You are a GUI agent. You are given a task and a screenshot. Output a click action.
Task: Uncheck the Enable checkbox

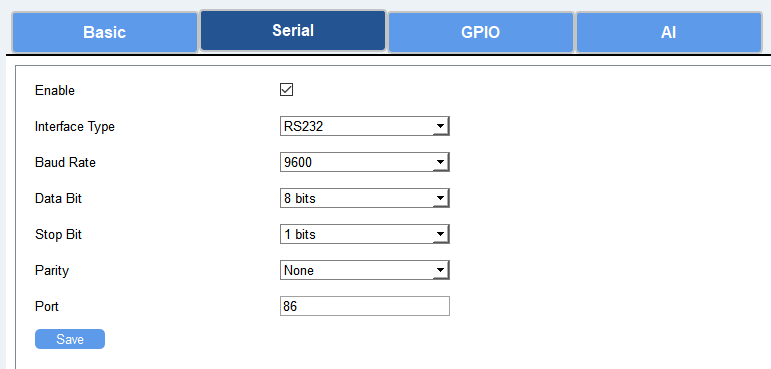[287, 90]
